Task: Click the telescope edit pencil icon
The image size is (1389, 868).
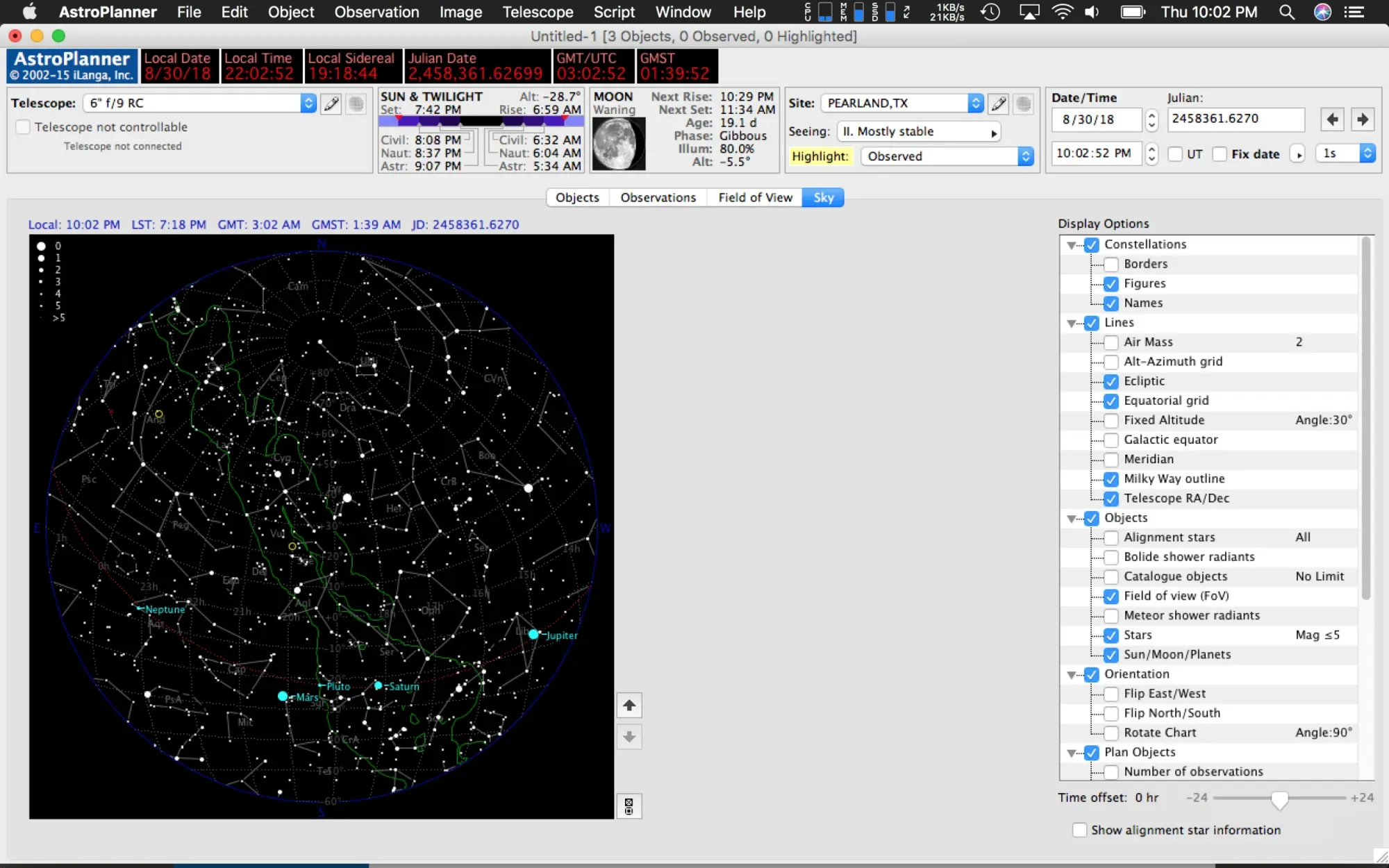Action: [x=331, y=103]
